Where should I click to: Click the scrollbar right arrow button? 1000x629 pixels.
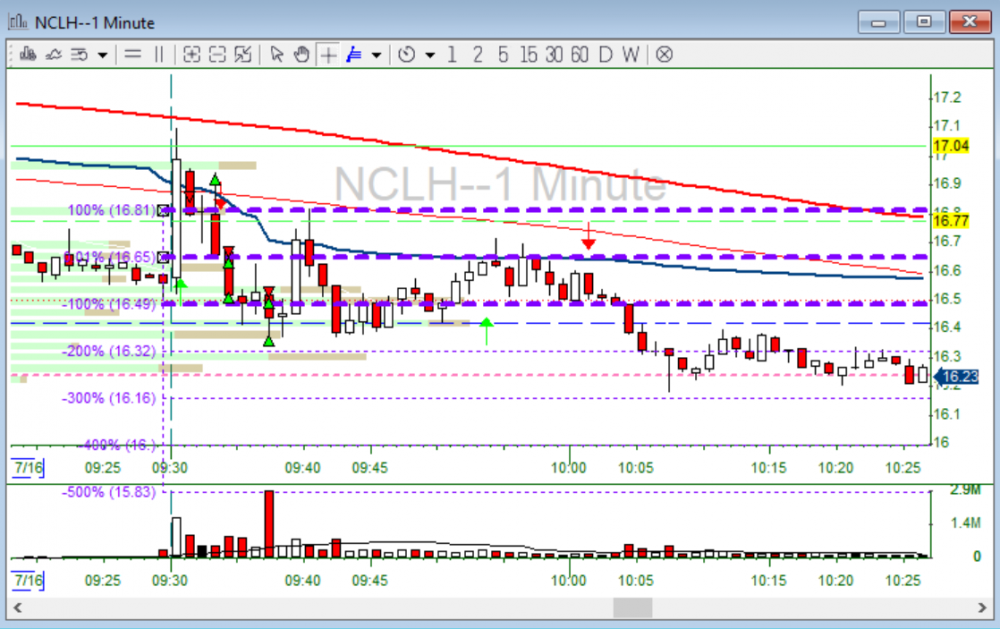[x=981, y=608]
